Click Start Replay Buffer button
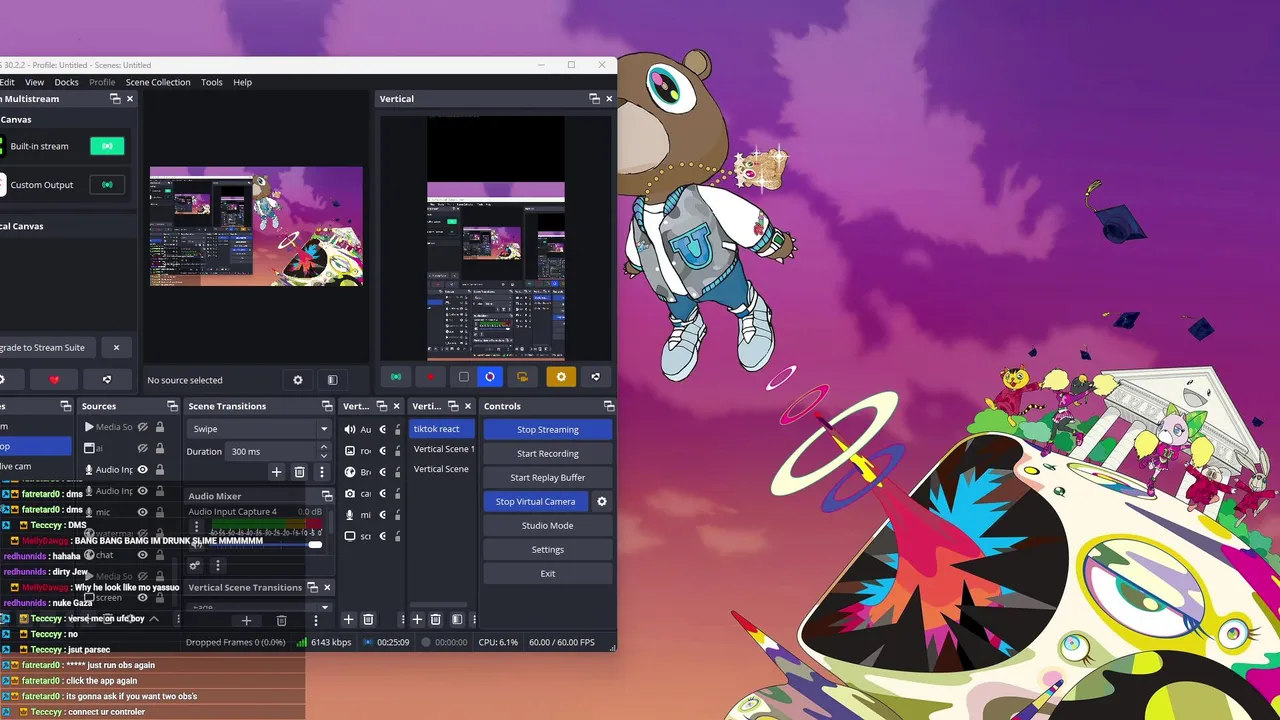Viewport: 1280px width, 720px height. click(548, 477)
